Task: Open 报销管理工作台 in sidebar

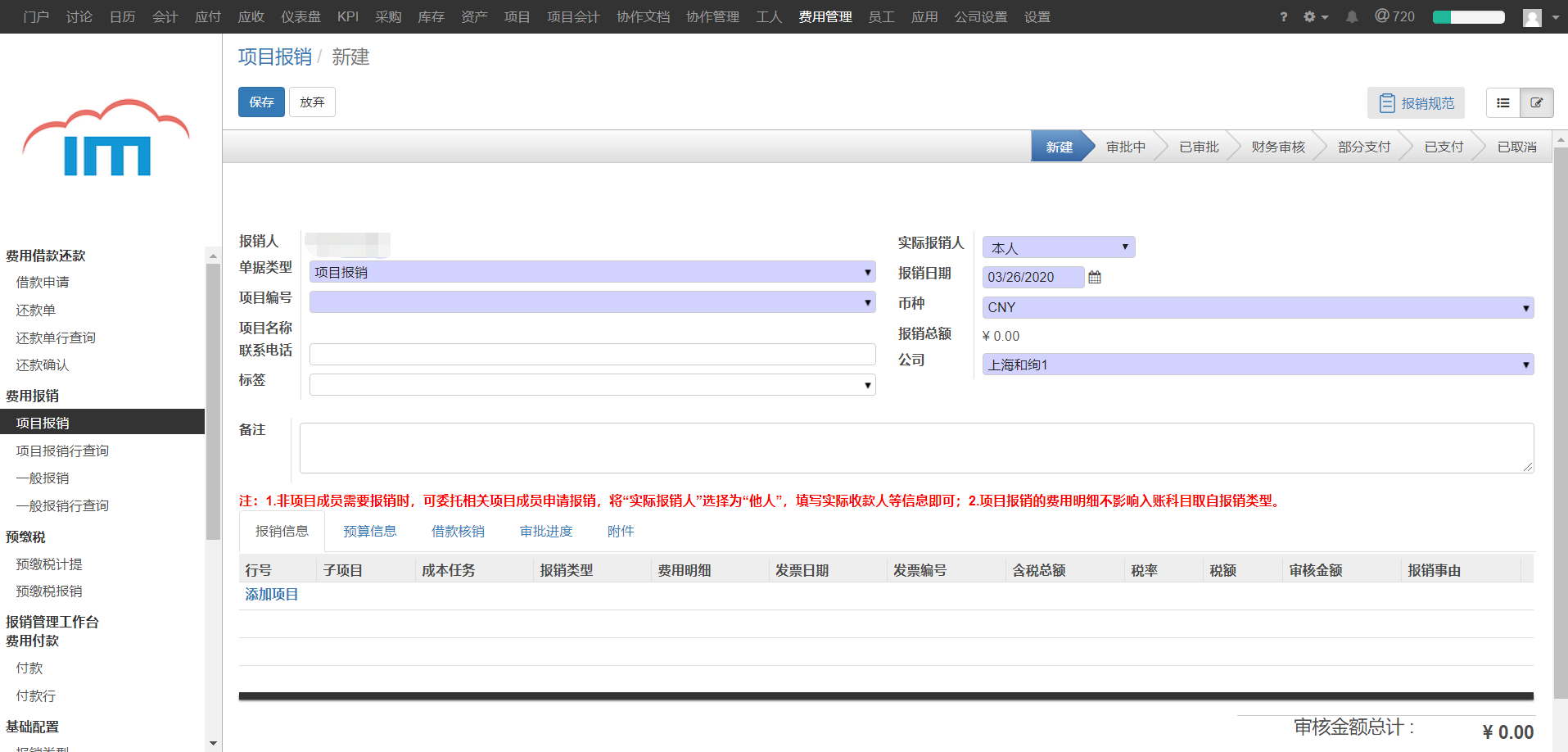Action: [52, 622]
